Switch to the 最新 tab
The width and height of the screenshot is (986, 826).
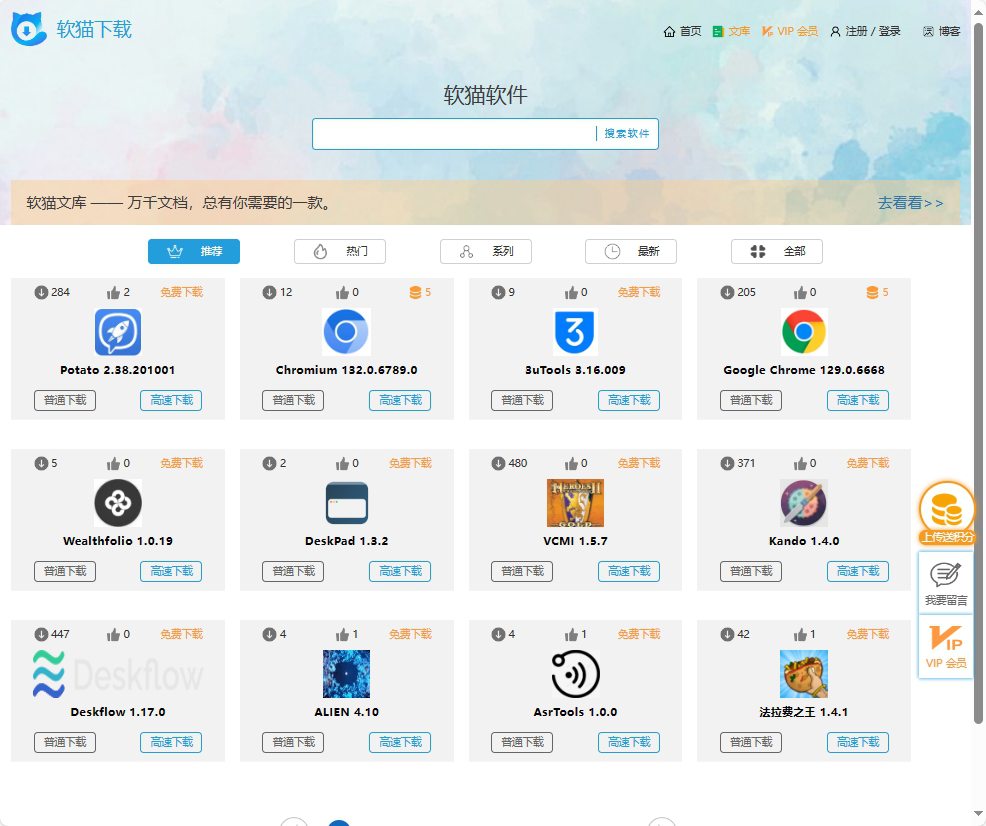(631, 251)
